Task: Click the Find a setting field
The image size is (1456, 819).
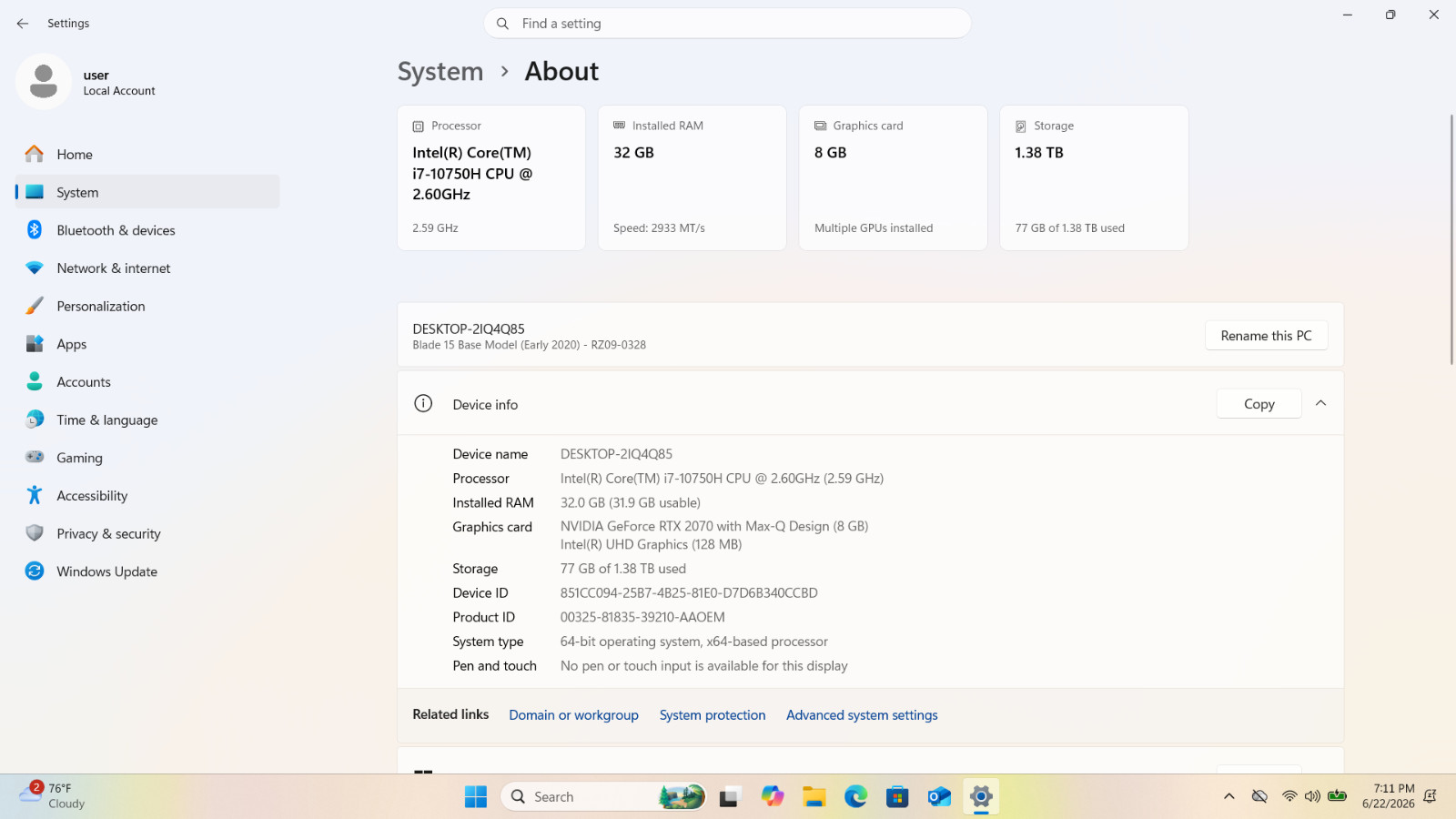Action: [728, 24]
